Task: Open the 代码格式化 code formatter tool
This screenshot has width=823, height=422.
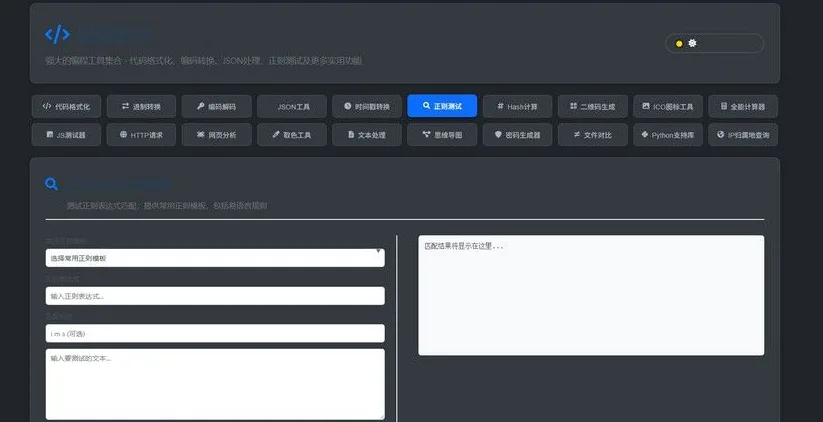Action: [67, 106]
